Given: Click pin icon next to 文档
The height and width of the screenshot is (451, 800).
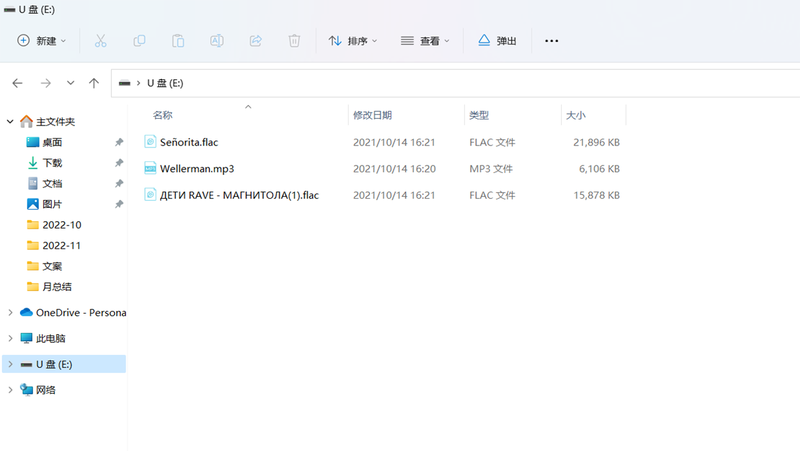Looking at the screenshot, I should [119, 184].
